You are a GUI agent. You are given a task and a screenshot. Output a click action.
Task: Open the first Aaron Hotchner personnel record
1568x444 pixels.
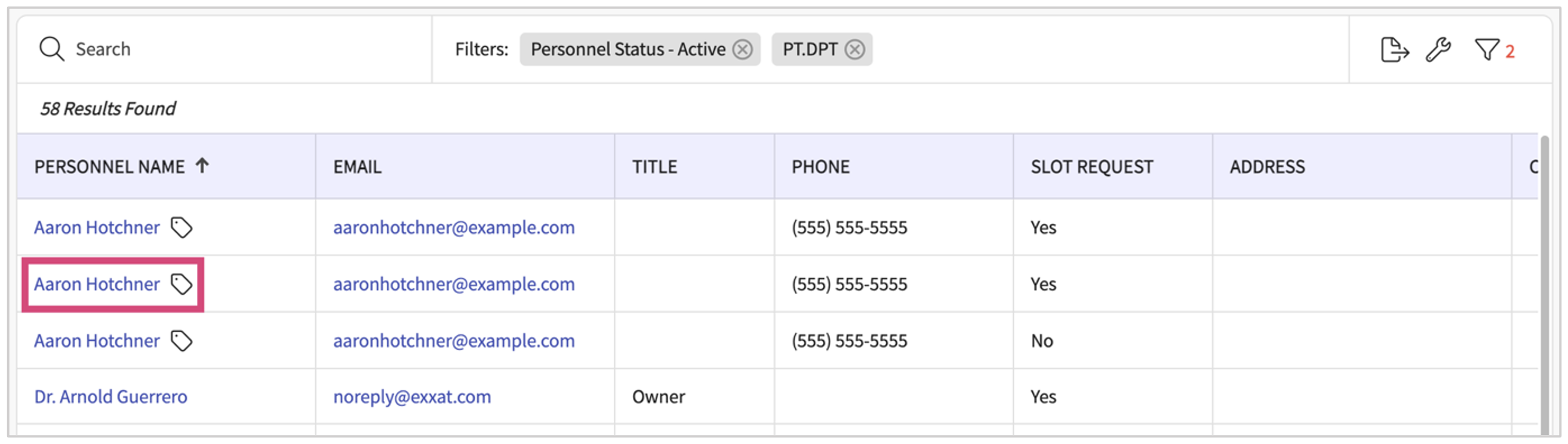coord(97,227)
